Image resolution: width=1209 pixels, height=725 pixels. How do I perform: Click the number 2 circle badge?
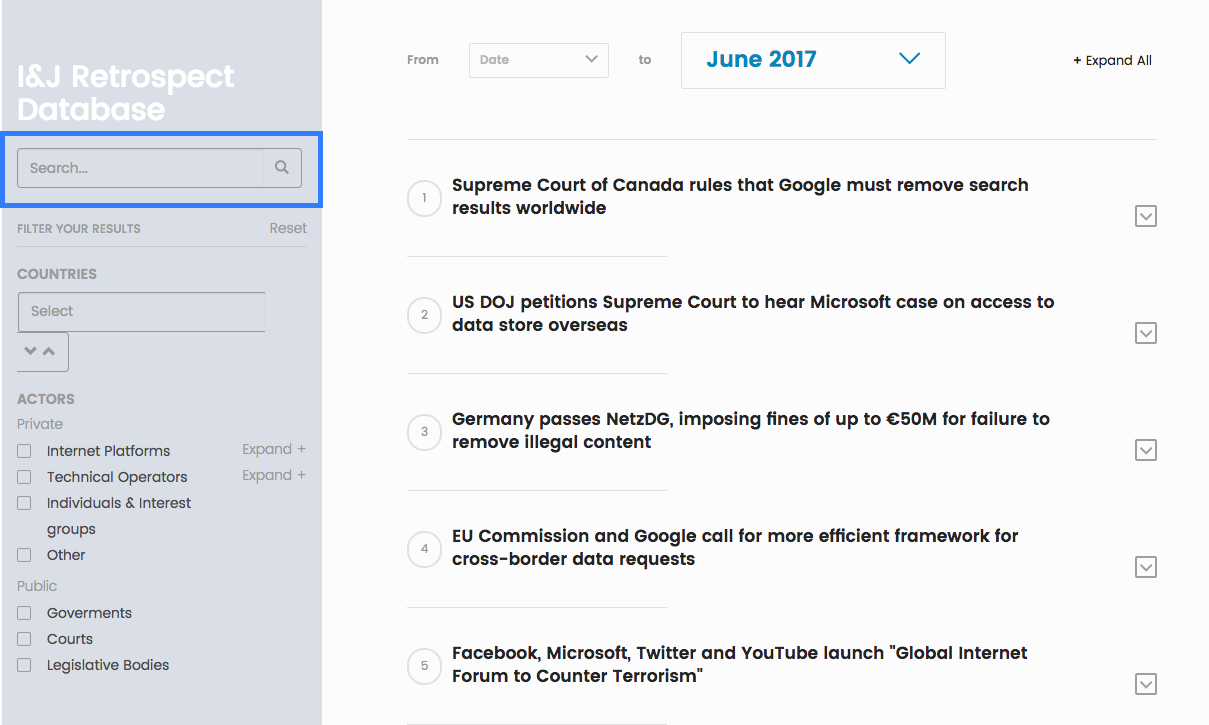tap(424, 315)
